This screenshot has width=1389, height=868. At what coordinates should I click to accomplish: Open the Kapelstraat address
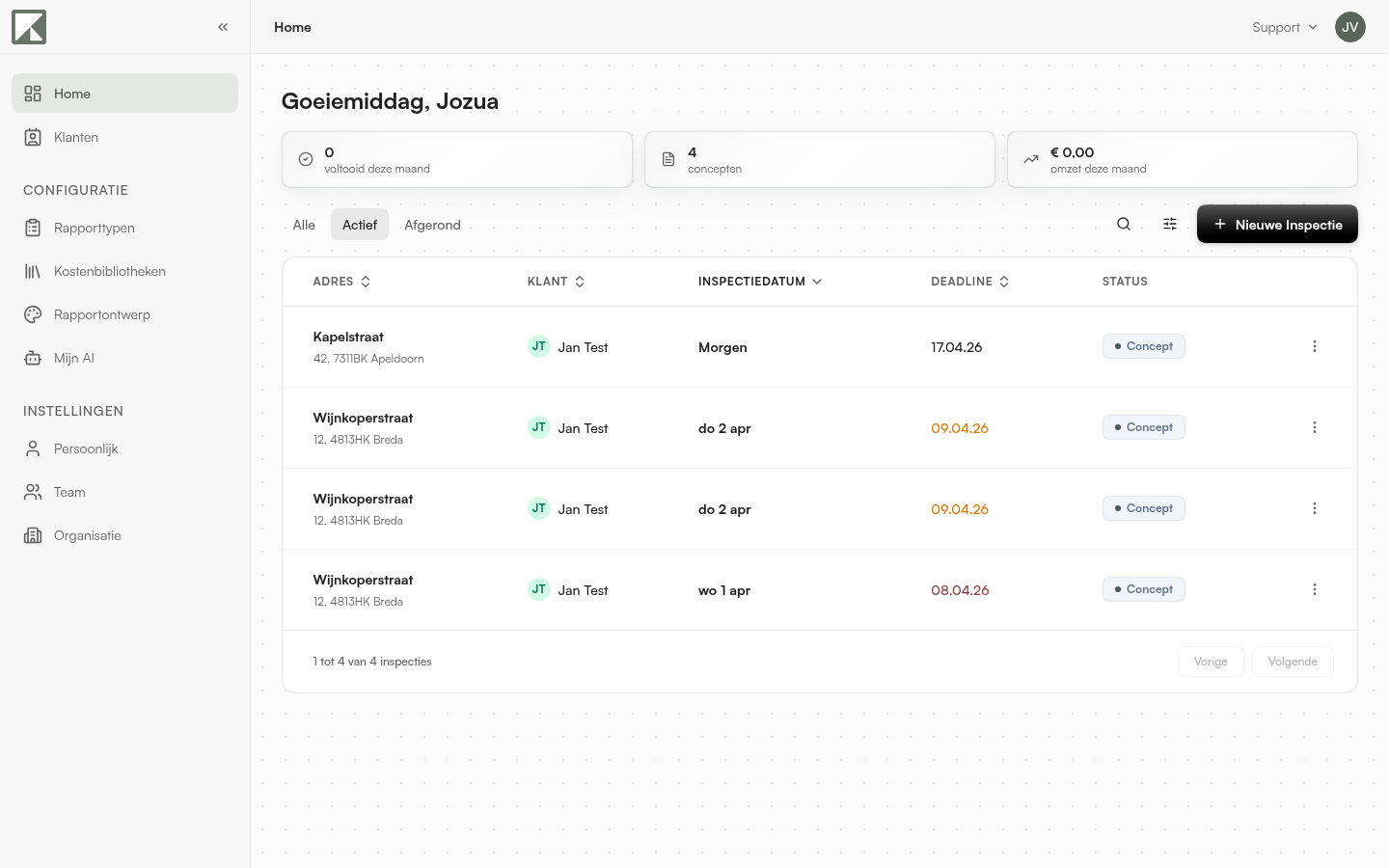tap(348, 337)
